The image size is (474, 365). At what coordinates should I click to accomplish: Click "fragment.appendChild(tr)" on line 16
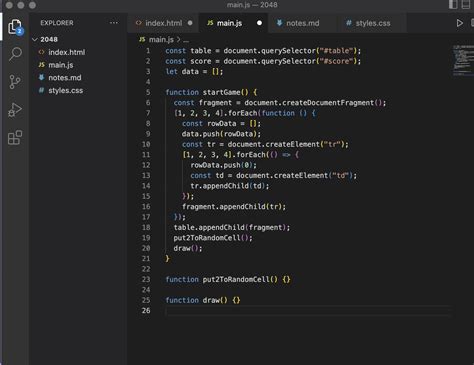[232, 207]
